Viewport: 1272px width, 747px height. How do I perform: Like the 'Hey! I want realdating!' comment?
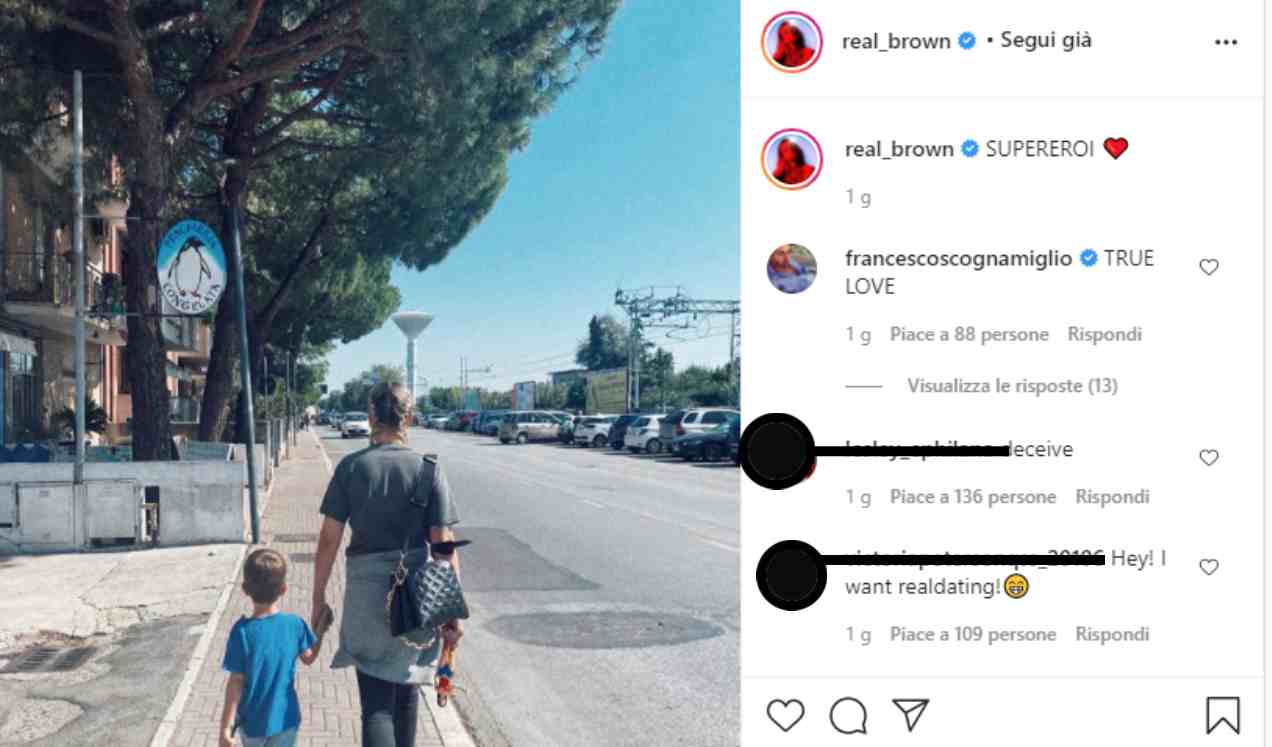coord(1209,567)
